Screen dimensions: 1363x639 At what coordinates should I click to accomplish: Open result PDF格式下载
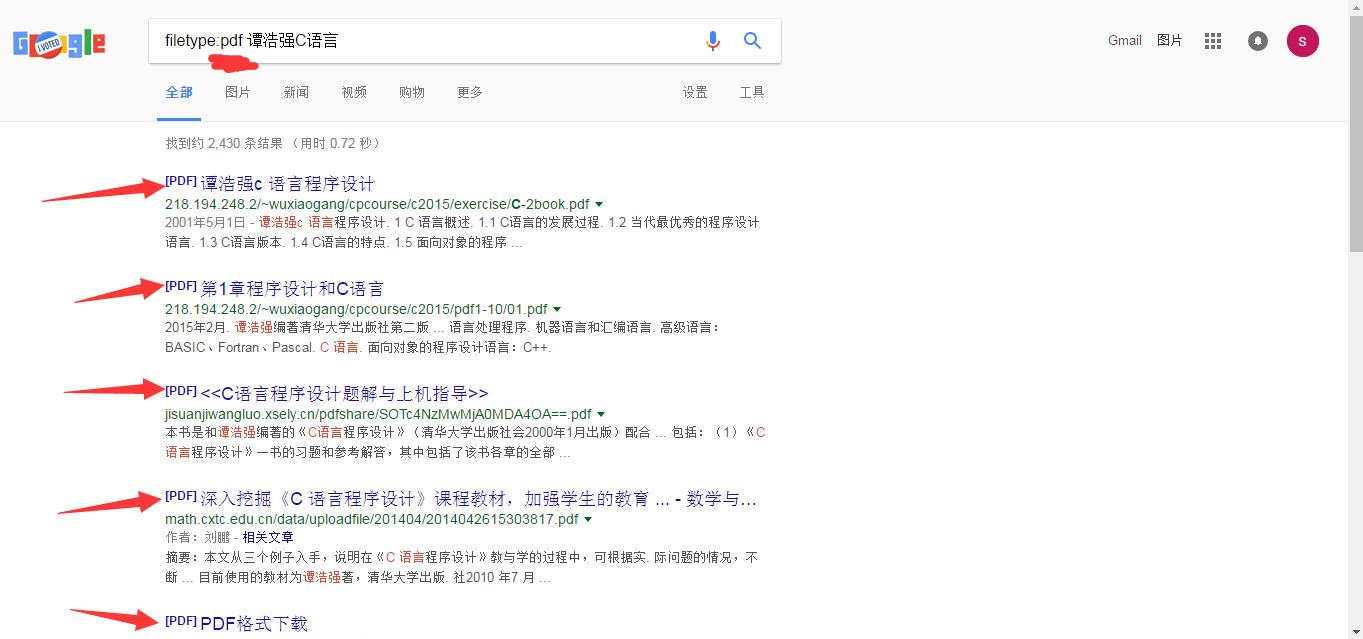point(254,624)
